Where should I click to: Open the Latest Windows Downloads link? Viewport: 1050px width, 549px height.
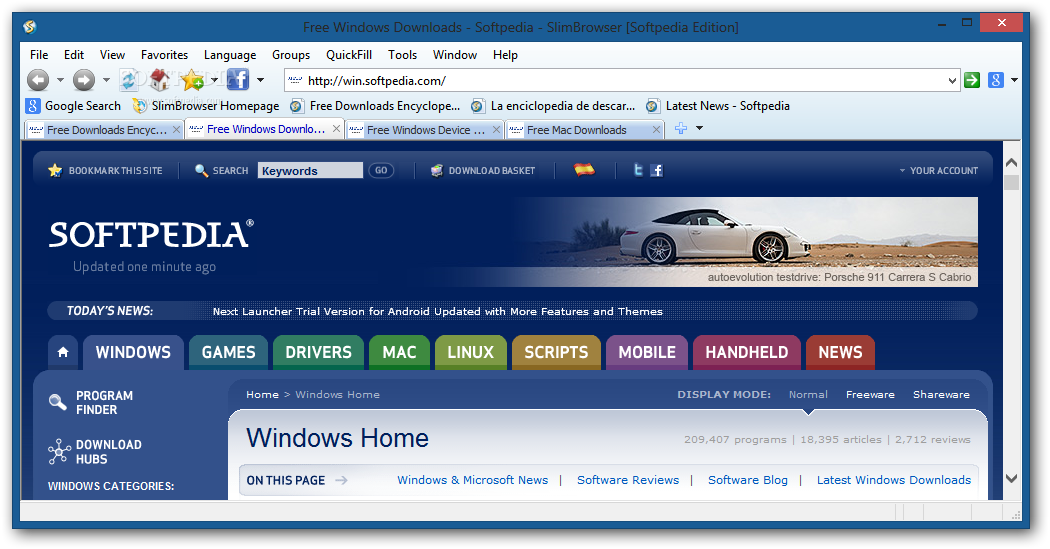(893, 480)
